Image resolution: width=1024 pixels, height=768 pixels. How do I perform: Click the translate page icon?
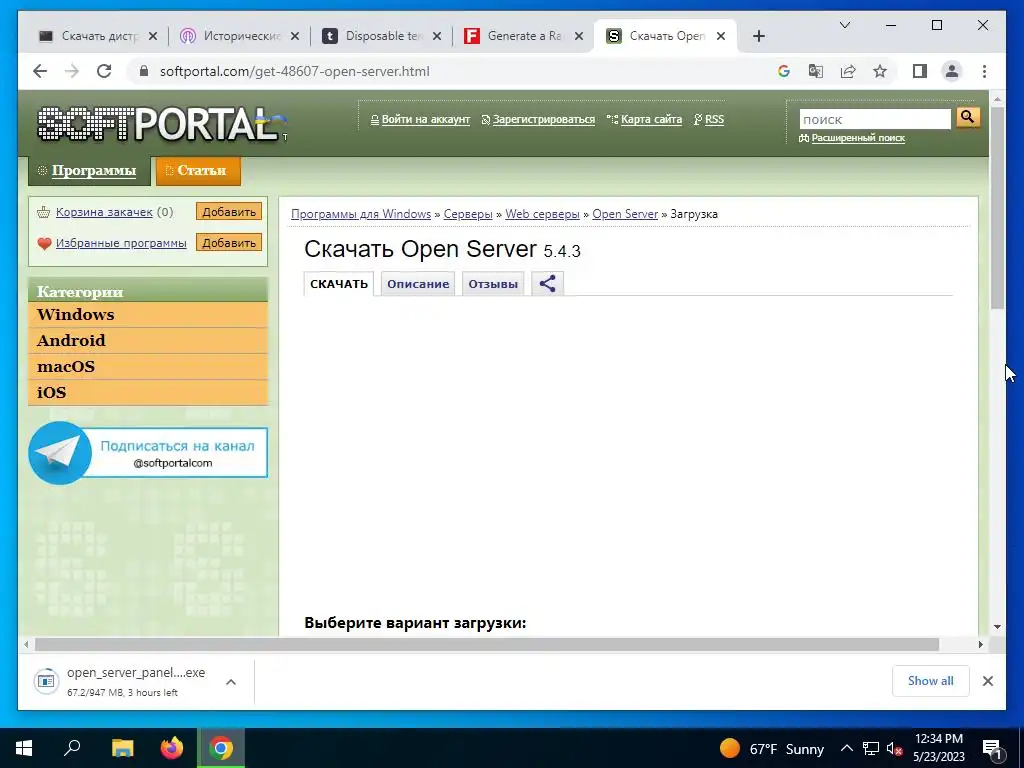(x=816, y=71)
